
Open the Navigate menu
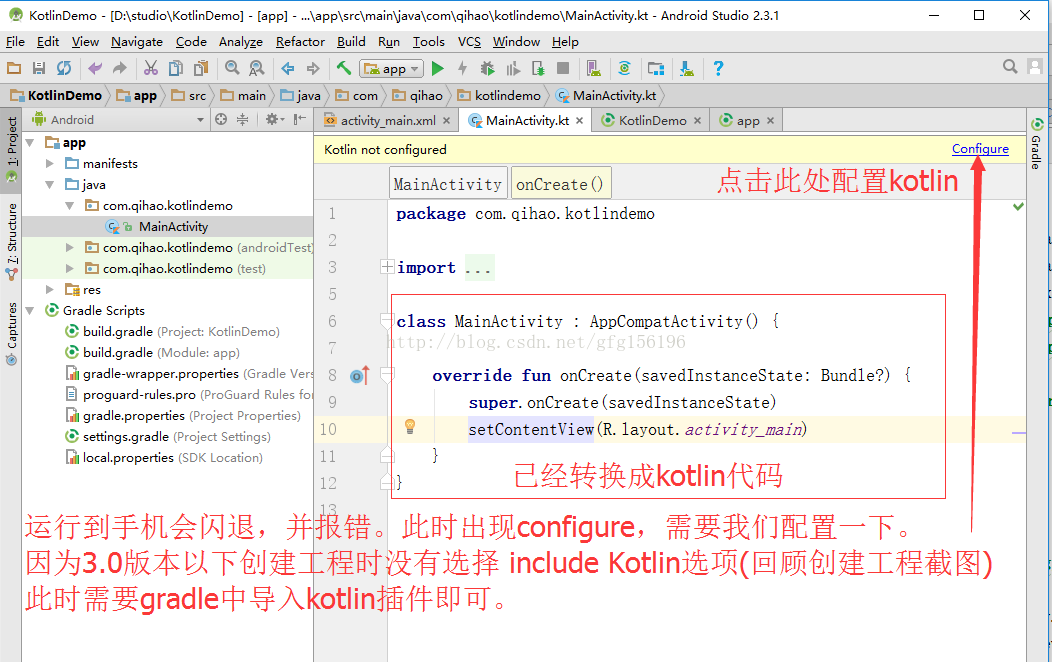[x=137, y=42]
